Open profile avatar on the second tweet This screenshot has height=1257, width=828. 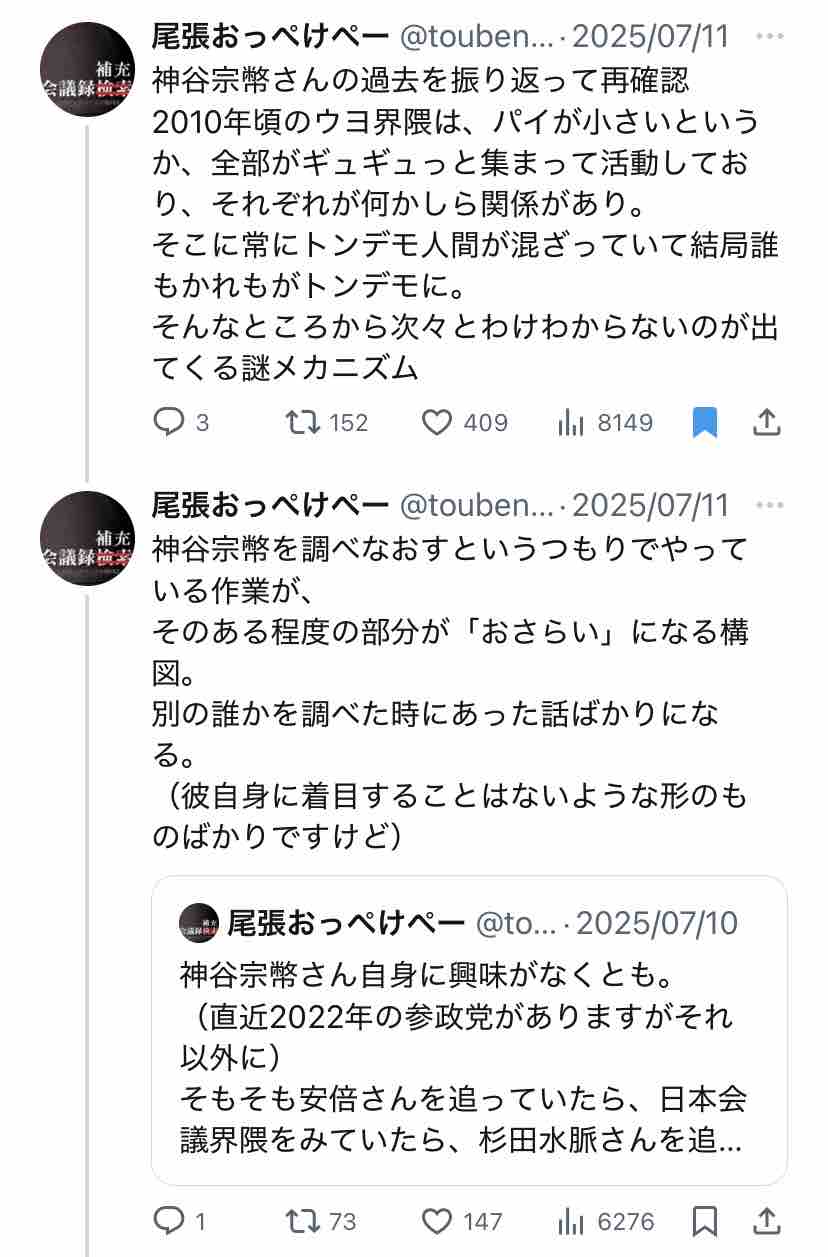point(87,538)
